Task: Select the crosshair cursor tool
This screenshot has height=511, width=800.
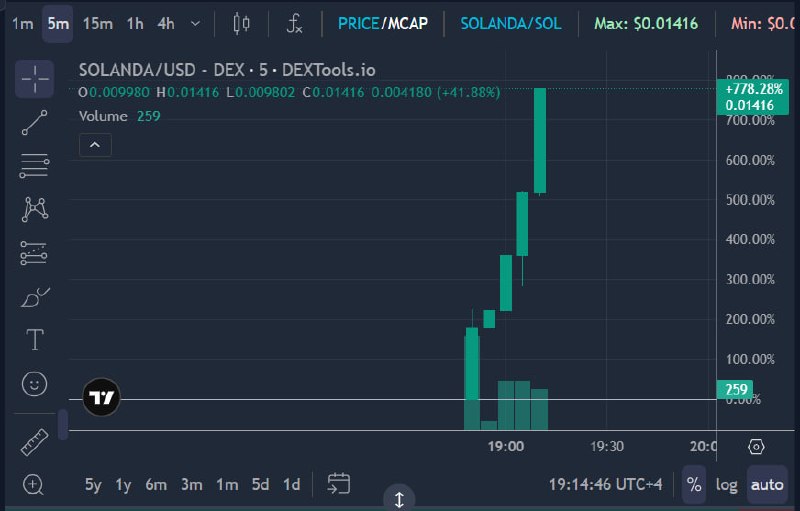Action: [35, 79]
